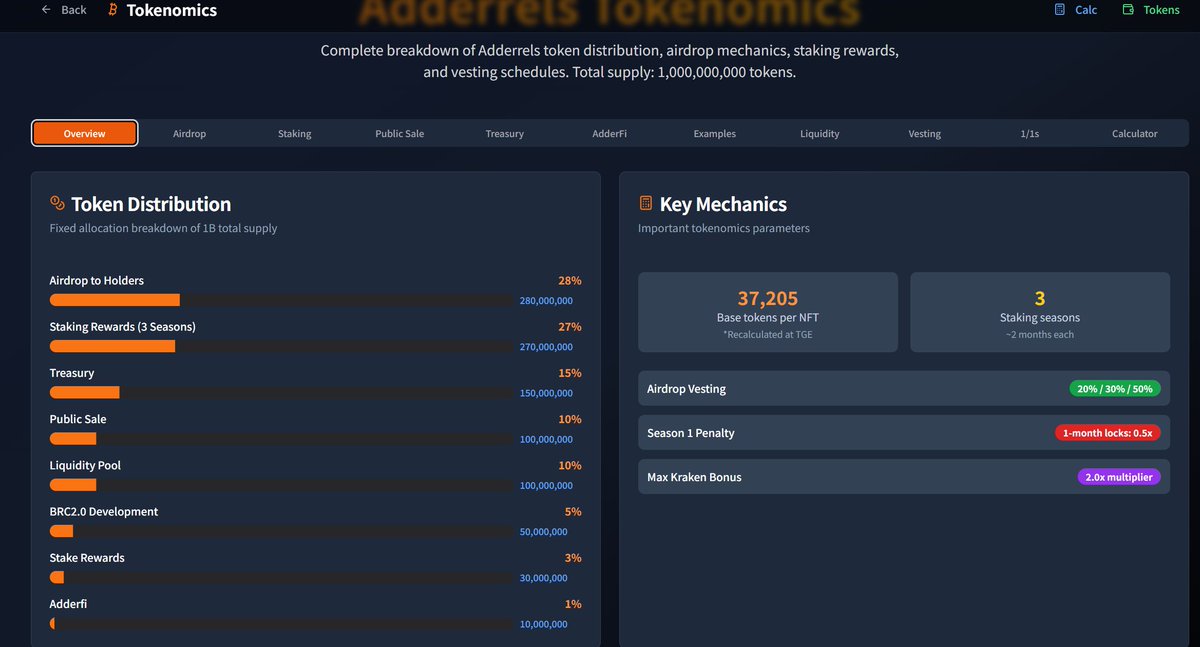1200x647 pixels.
Task: Click the 270,000,000 token amount
Action: tap(546, 346)
